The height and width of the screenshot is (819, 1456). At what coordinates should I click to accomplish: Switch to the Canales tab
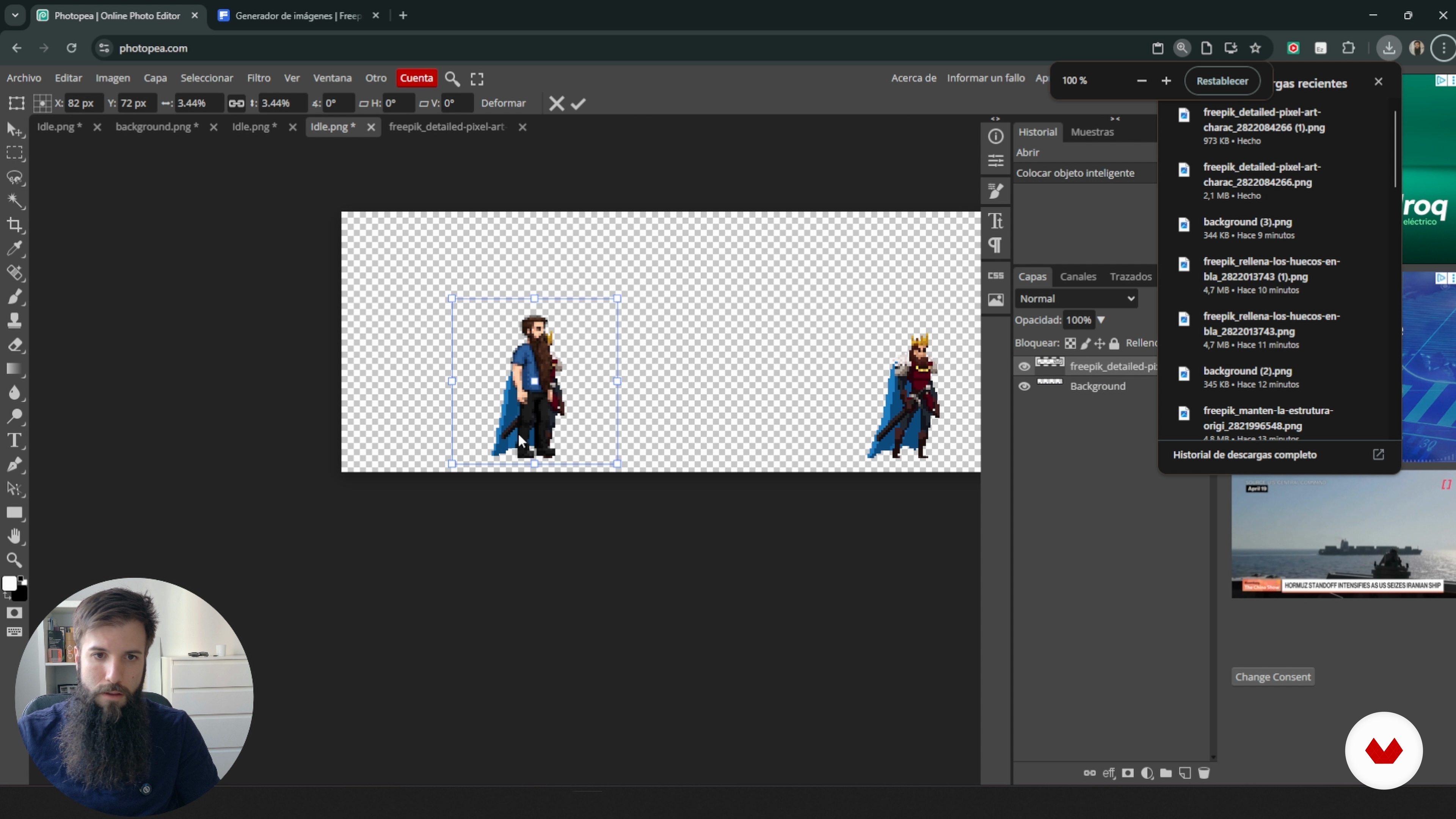pyautogui.click(x=1078, y=276)
